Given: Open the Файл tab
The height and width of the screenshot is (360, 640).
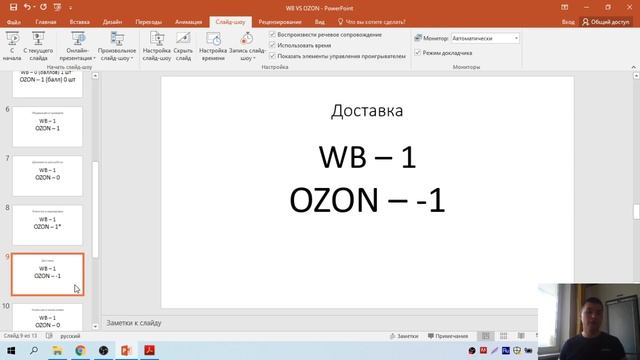Looking at the screenshot, I should [x=14, y=22].
